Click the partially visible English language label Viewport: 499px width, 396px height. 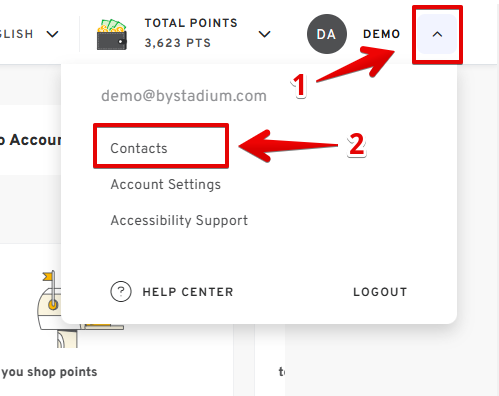(x=17, y=34)
